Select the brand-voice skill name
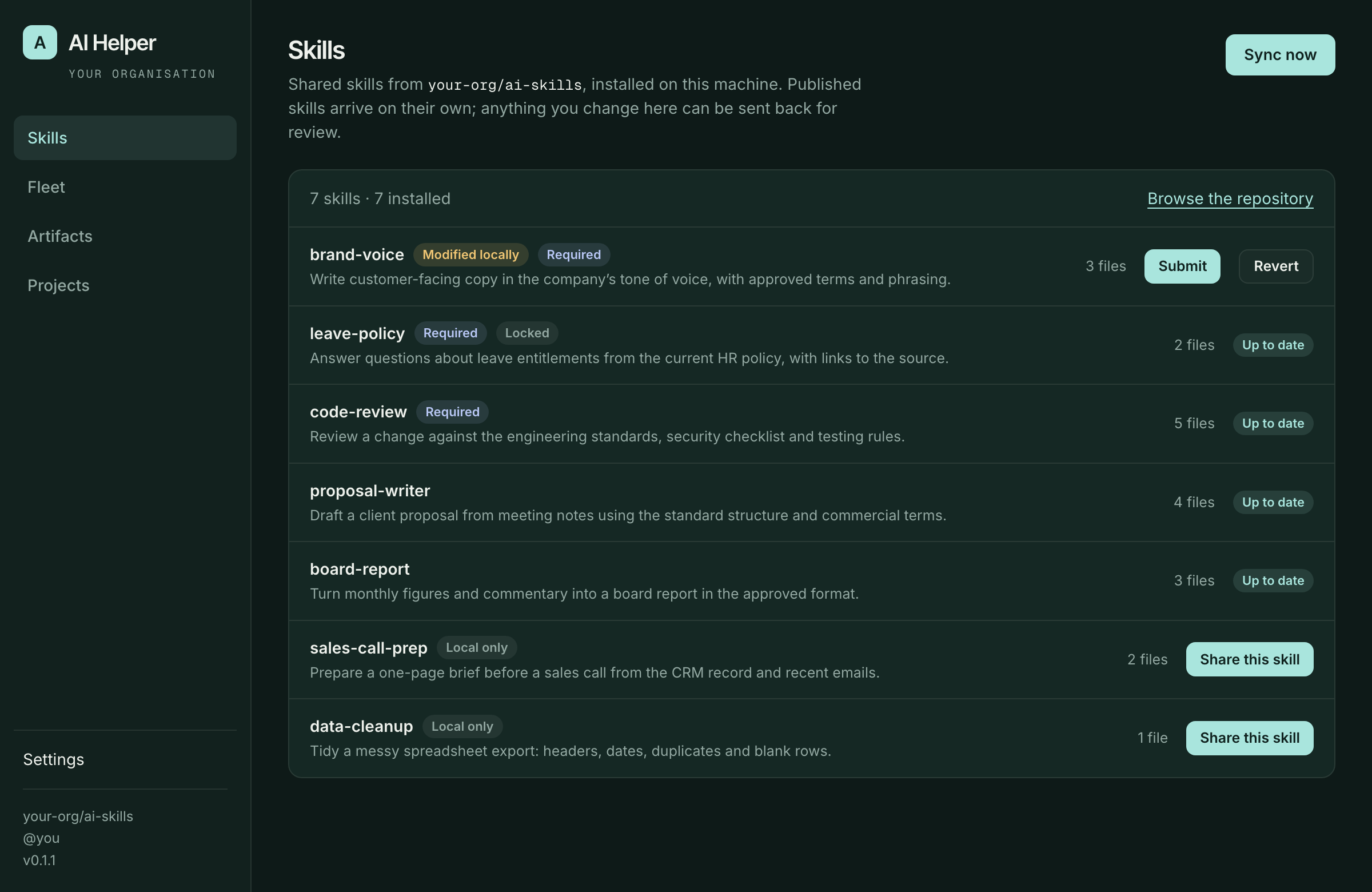 [357, 255]
